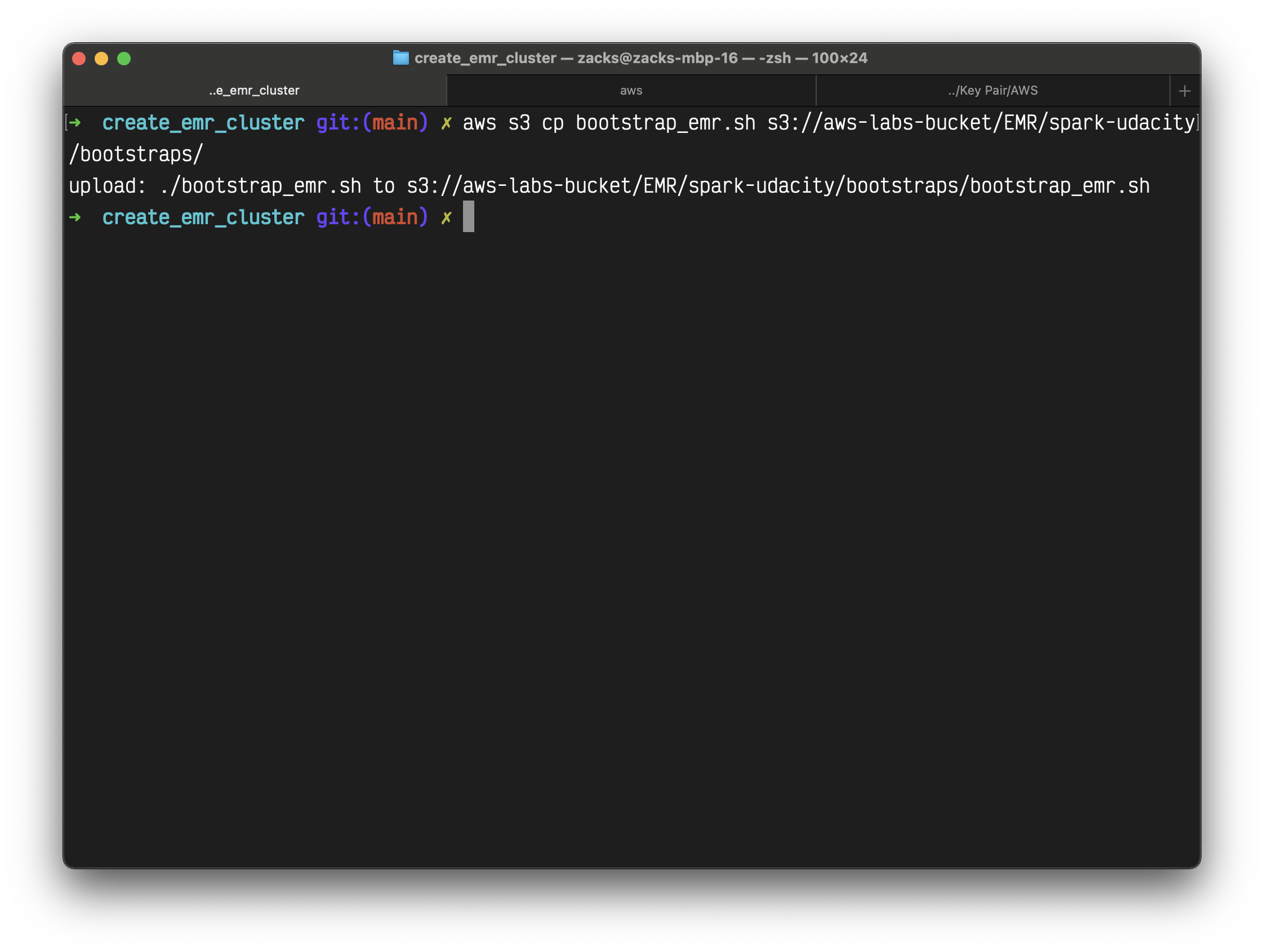The image size is (1264, 952).
Task: Click the yellow ✗ before aws command
Action: (446, 123)
